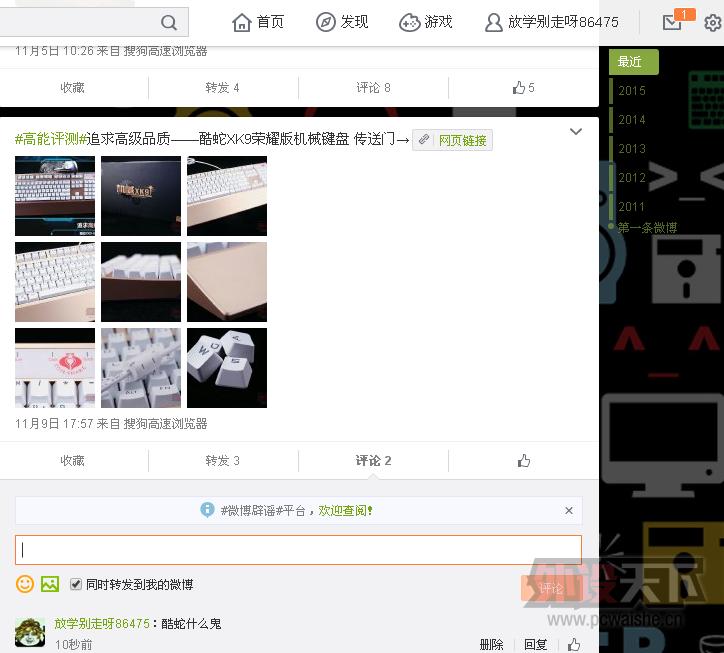Open red snake logo thumbnail
Image resolution: width=724 pixels, height=653 pixels.
click(55, 368)
